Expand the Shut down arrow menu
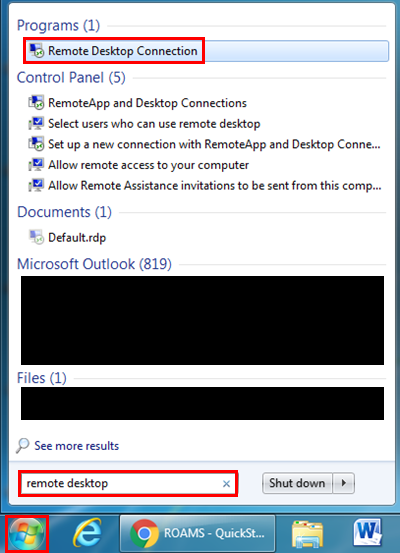Viewport: 400px width, 553px height. [344, 483]
